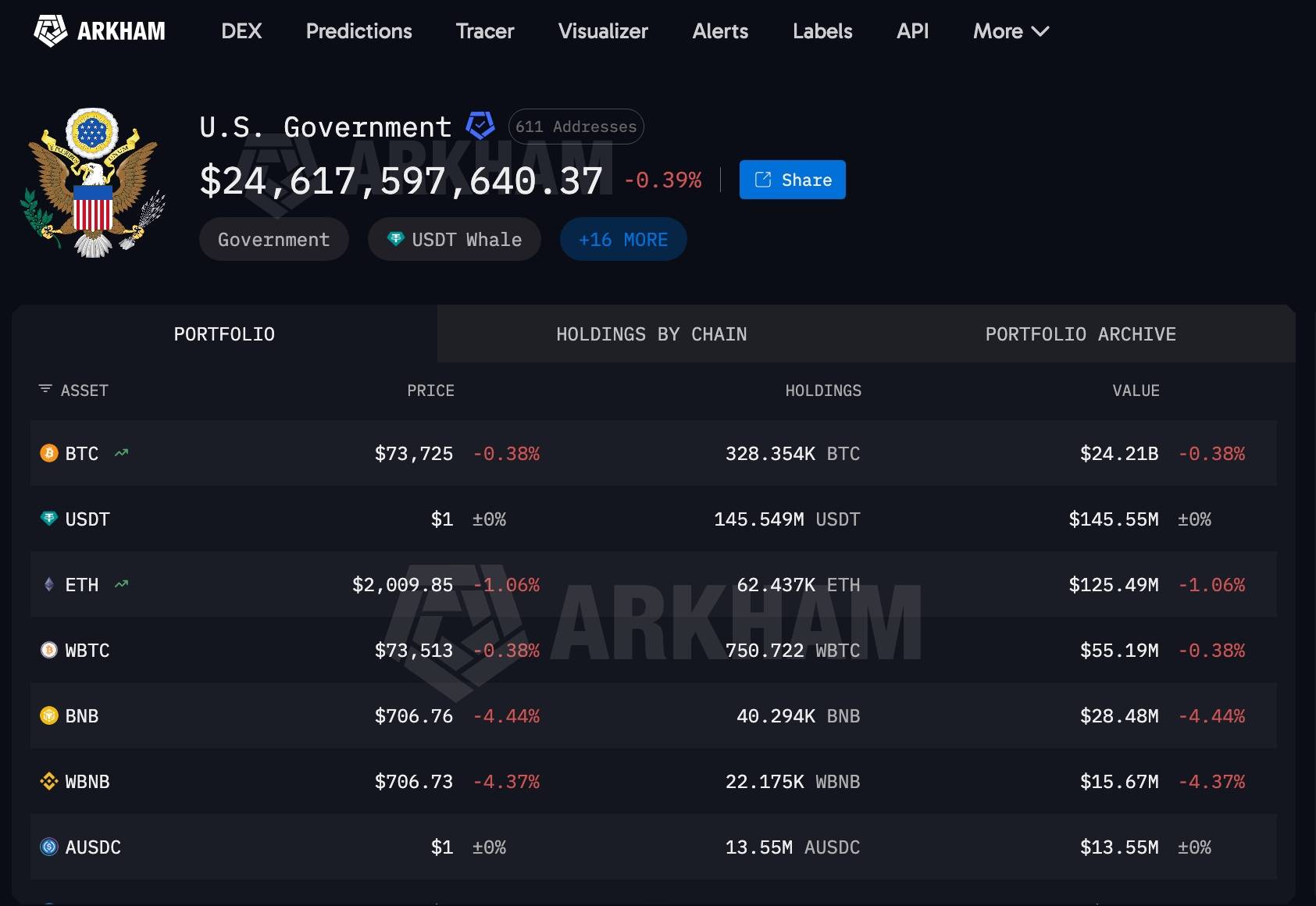Viewport: 1316px width, 906px height.
Task: Click the WBTC token icon
Action: pos(49,650)
